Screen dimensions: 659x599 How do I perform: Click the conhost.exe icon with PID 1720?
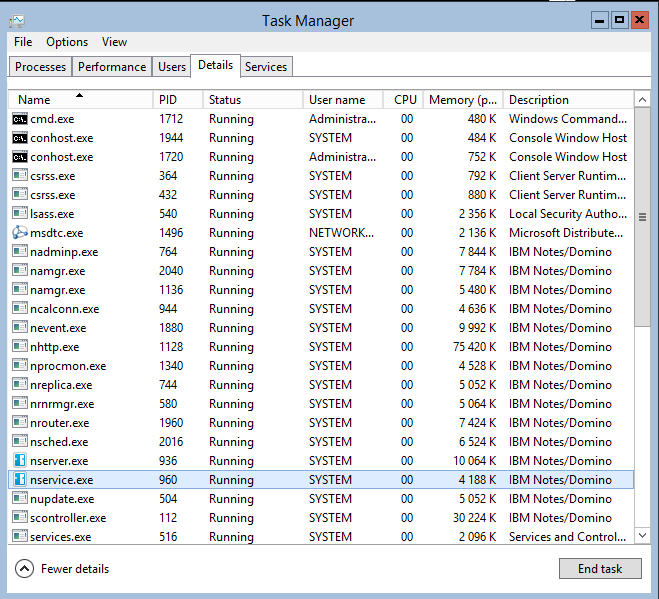[20, 157]
